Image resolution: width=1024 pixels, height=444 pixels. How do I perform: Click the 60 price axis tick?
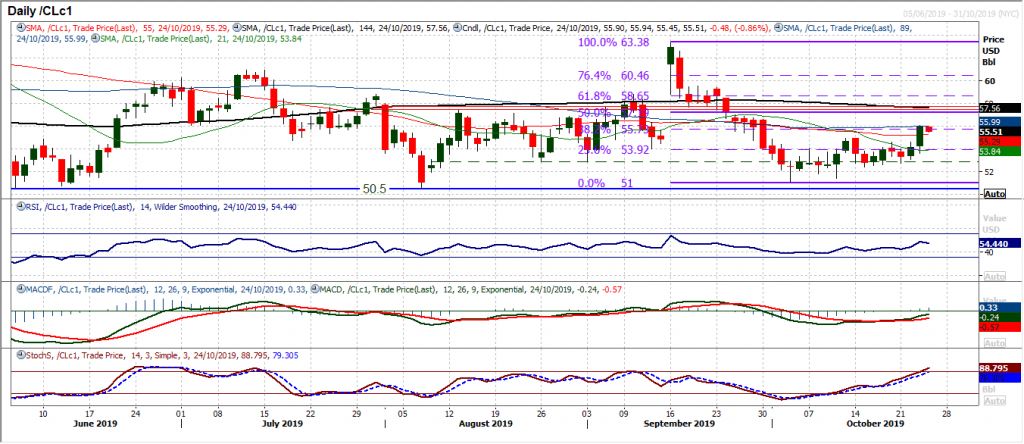click(990, 81)
